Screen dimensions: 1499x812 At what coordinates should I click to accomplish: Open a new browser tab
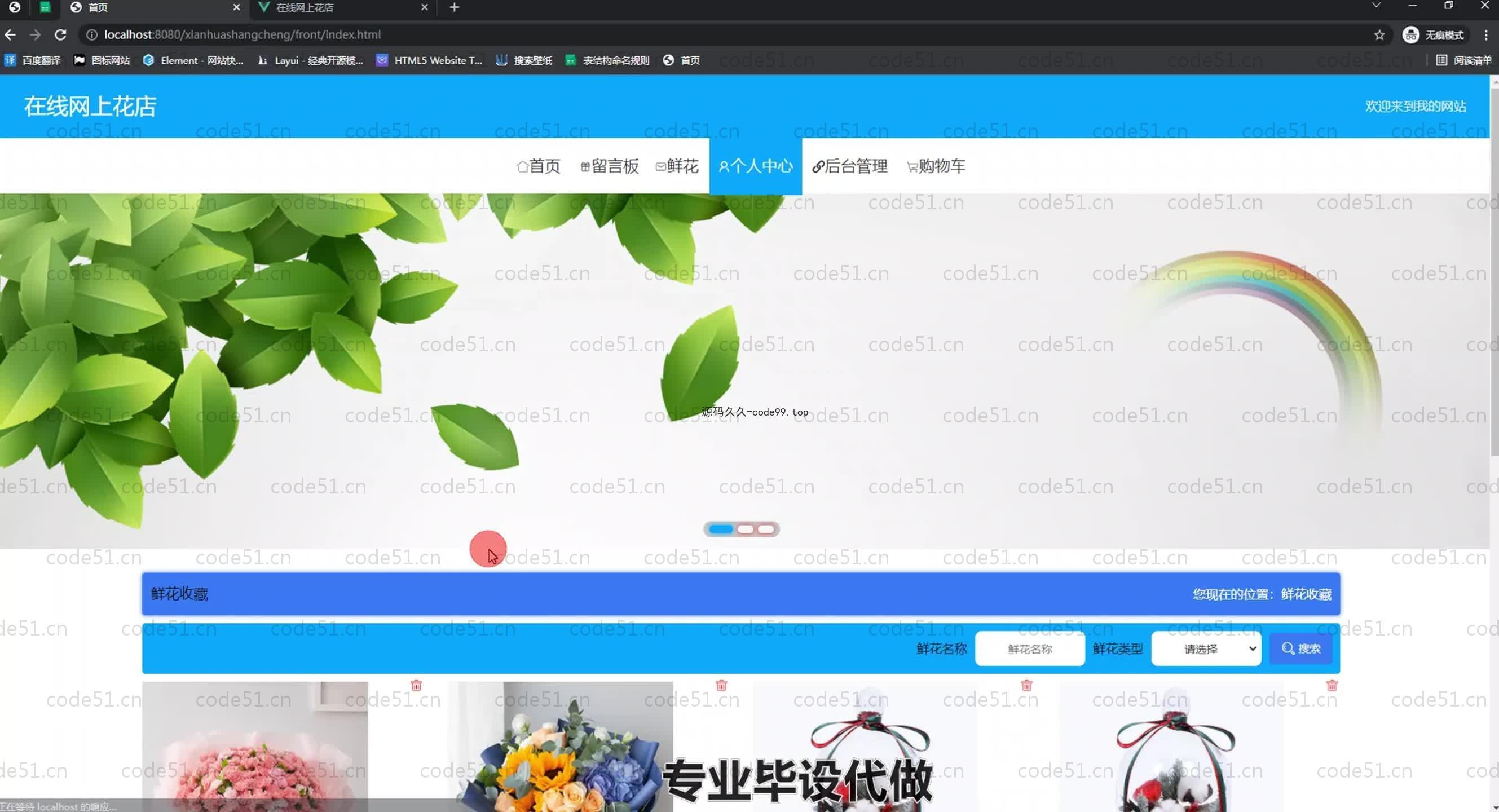pos(455,7)
